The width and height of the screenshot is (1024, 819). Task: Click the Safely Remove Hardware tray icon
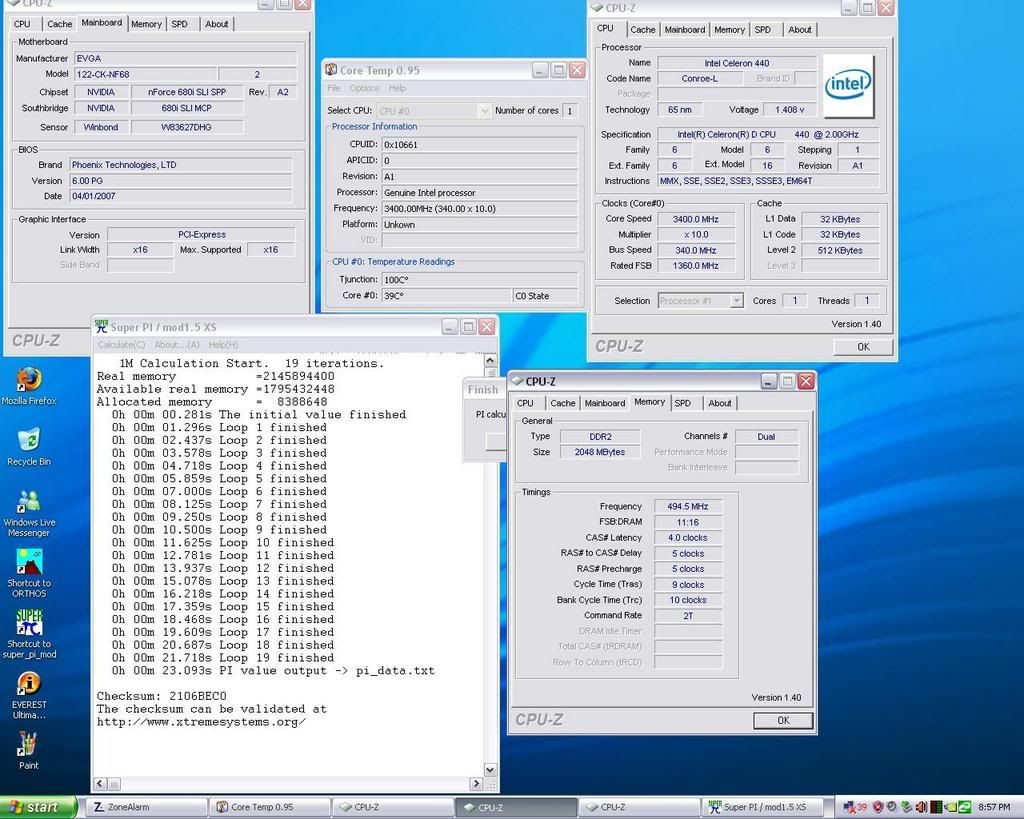point(906,807)
